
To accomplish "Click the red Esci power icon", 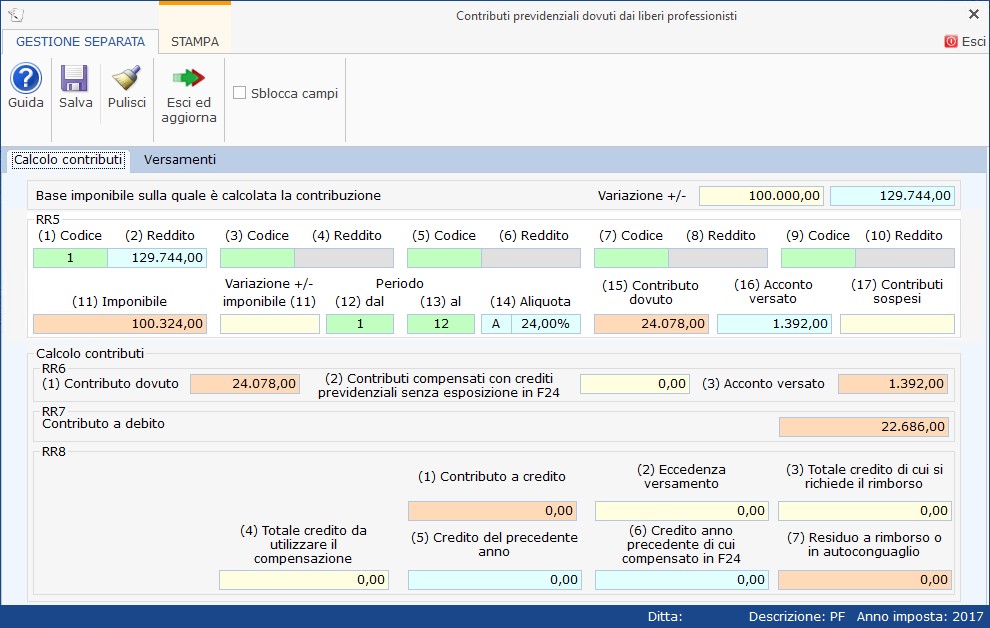I will click(x=951, y=42).
